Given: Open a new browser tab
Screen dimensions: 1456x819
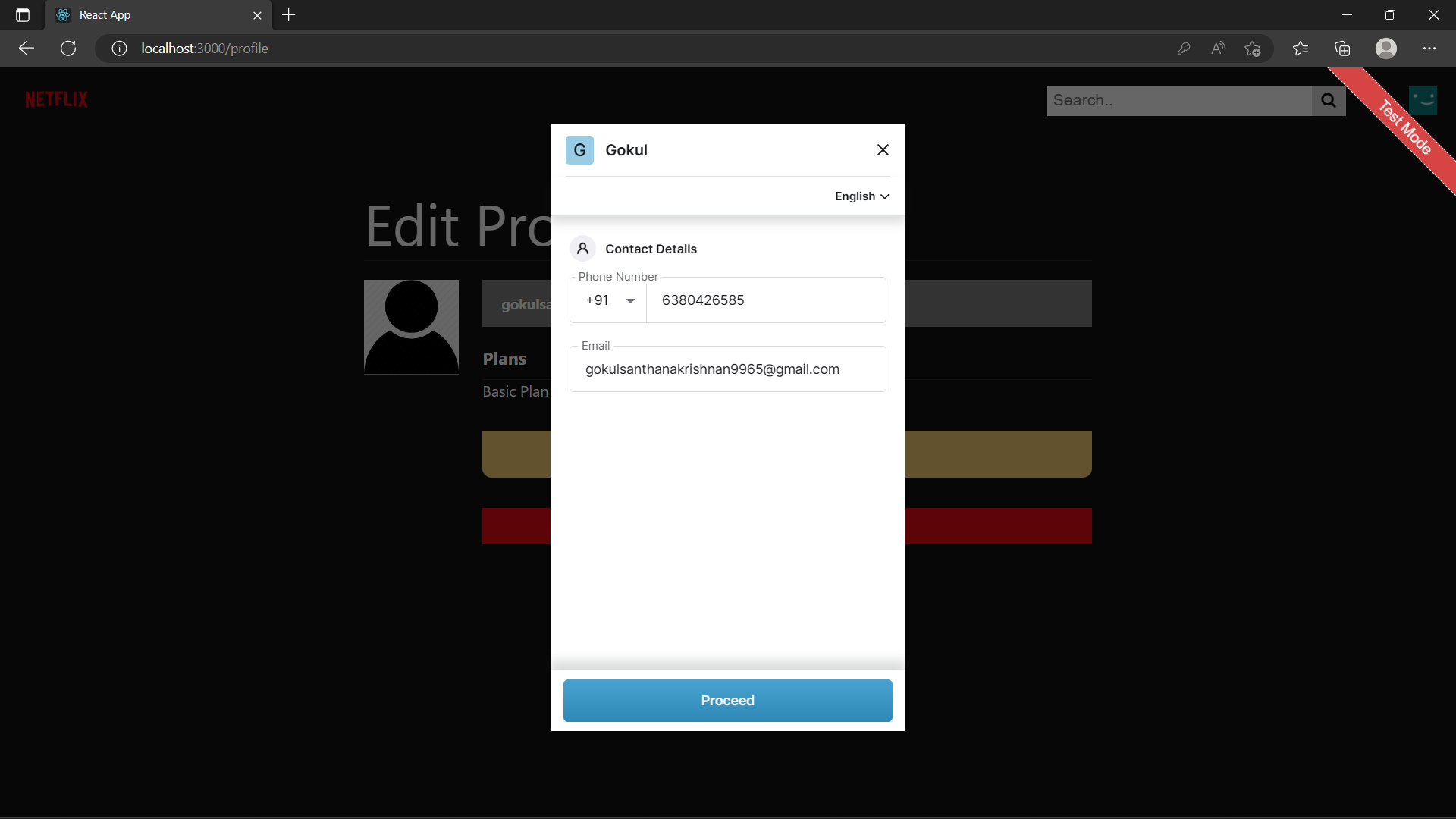Looking at the screenshot, I should 289,15.
